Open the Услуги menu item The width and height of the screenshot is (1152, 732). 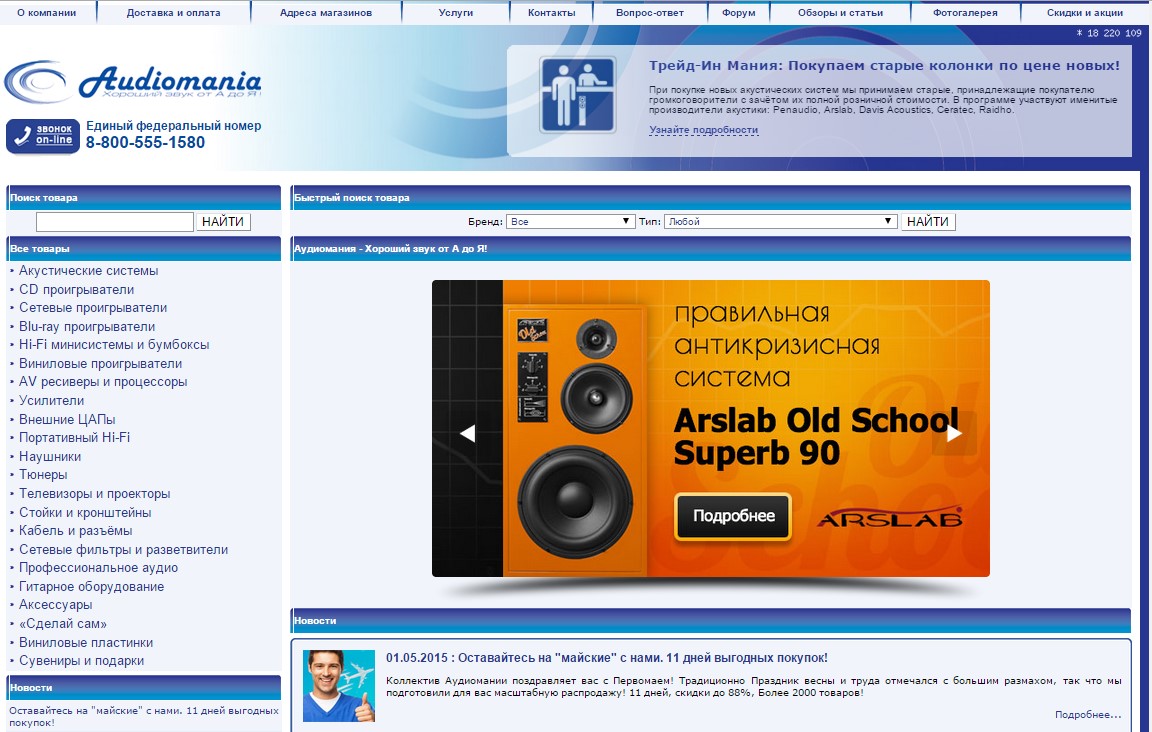(x=456, y=12)
